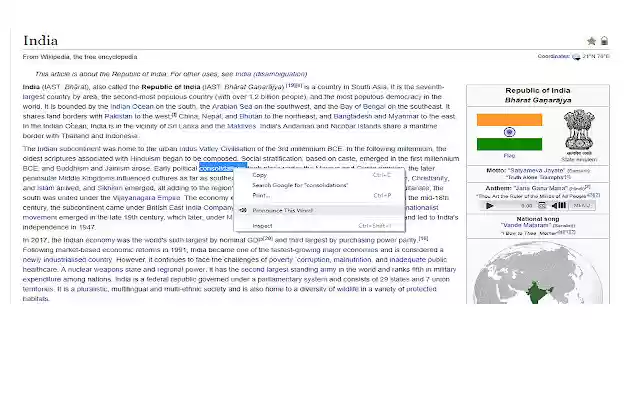Click the flag of India image
Screen dimensions: 640x400
coord(509,132)
